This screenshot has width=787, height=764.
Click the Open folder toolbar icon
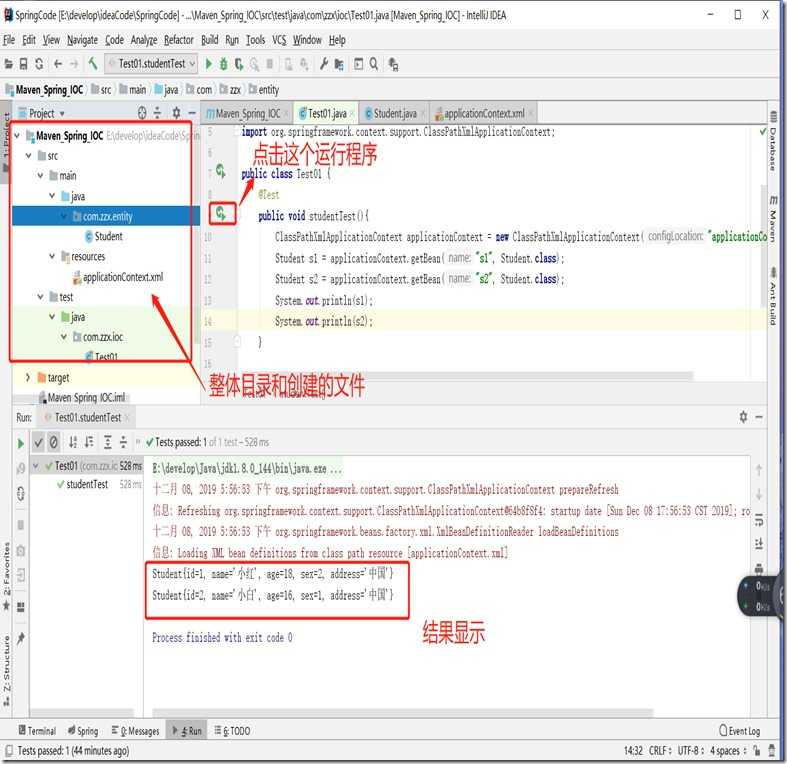8,64
